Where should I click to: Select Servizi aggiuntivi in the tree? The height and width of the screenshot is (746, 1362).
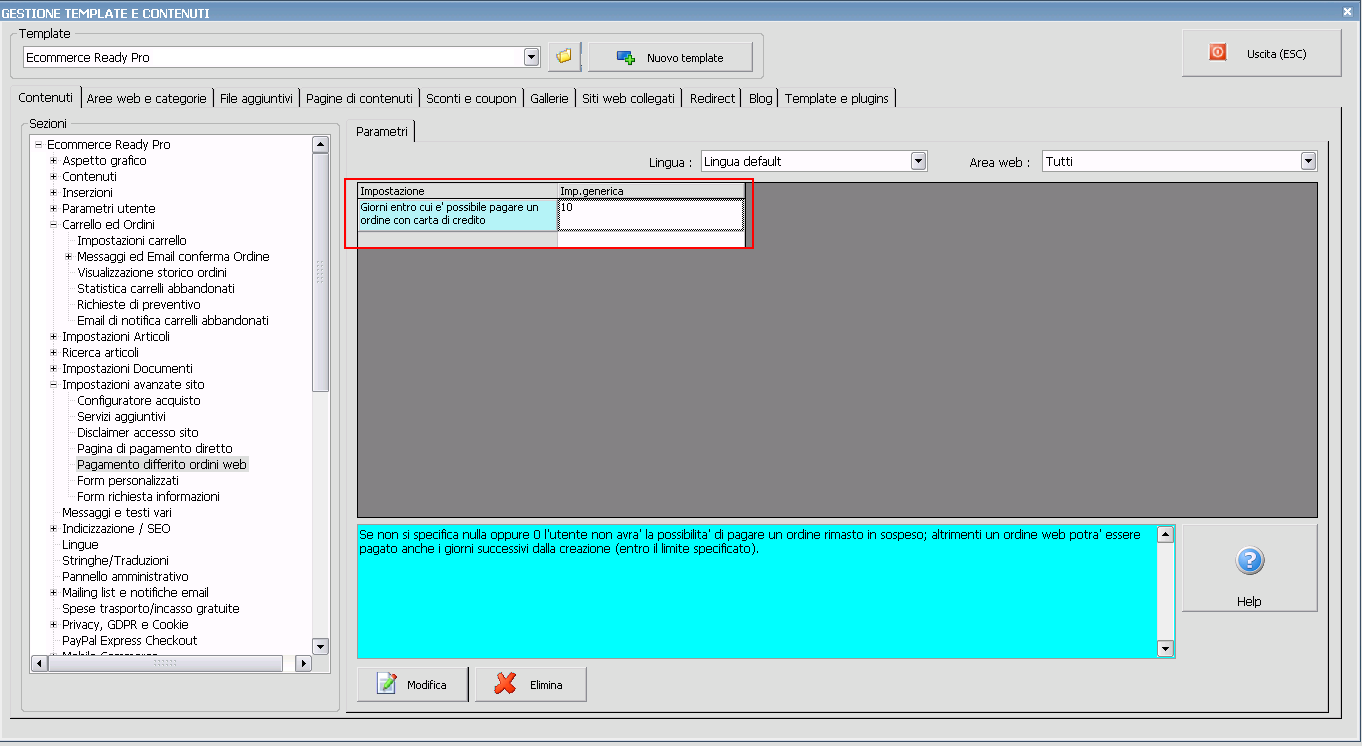click(122, 417)
